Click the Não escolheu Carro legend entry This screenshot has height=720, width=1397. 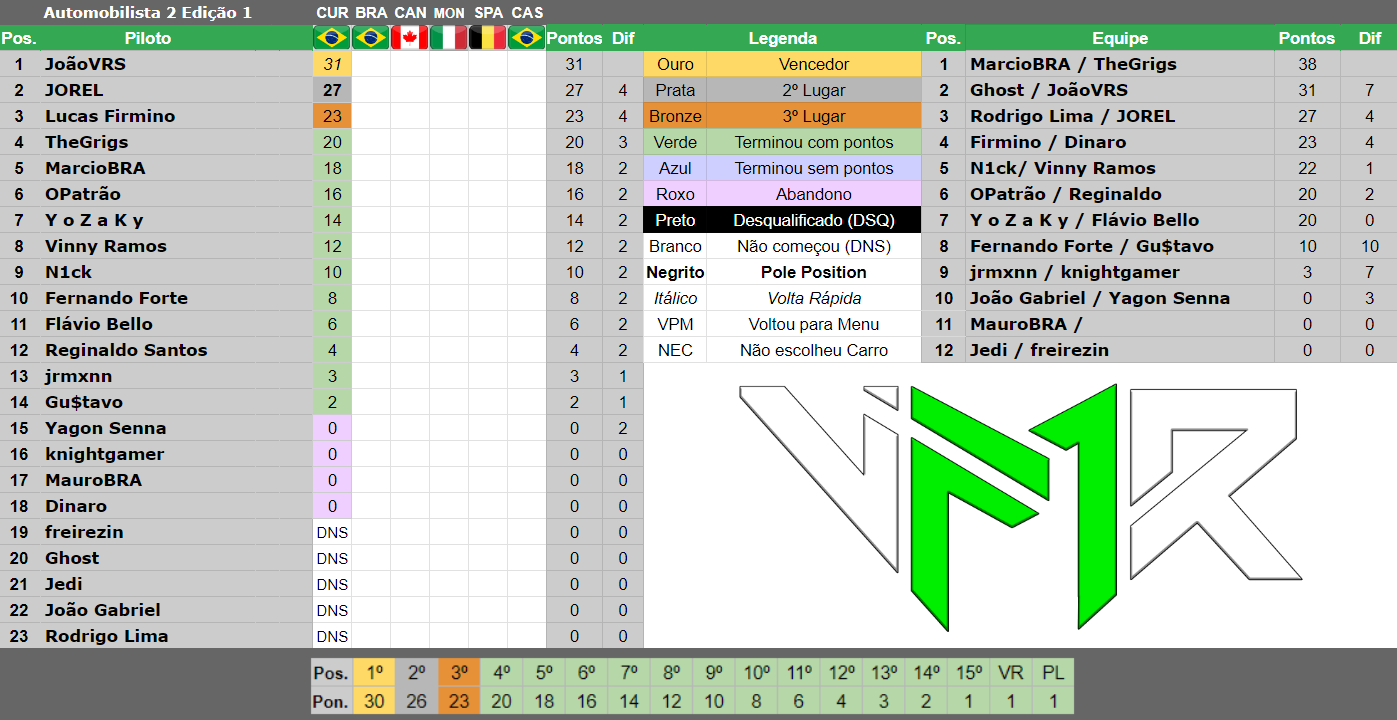pos(814,350)
